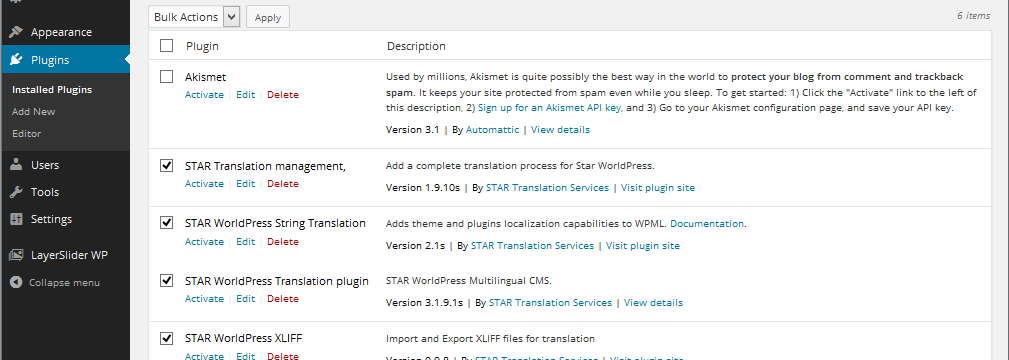
Task: Open Sign up for an Akismet API key
Action: tap(550, 108)
